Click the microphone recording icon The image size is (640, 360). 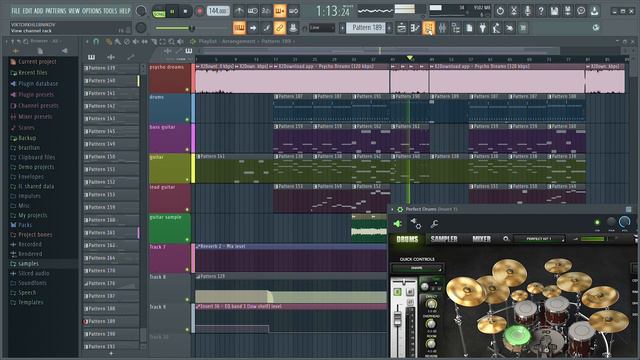(x=527, y=11)
